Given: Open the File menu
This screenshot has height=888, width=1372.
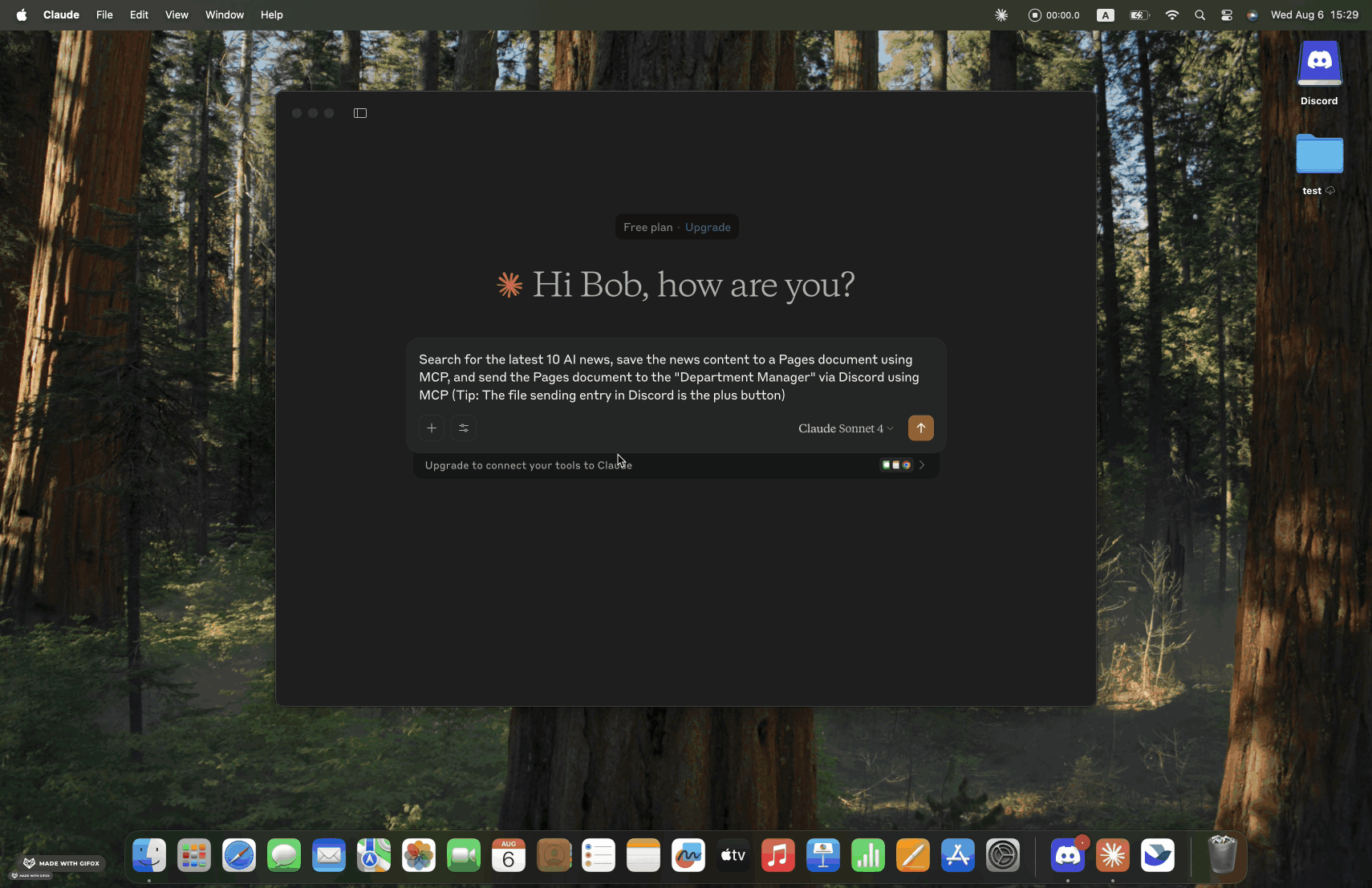Looking at the screenshot, I should (104, 14).
